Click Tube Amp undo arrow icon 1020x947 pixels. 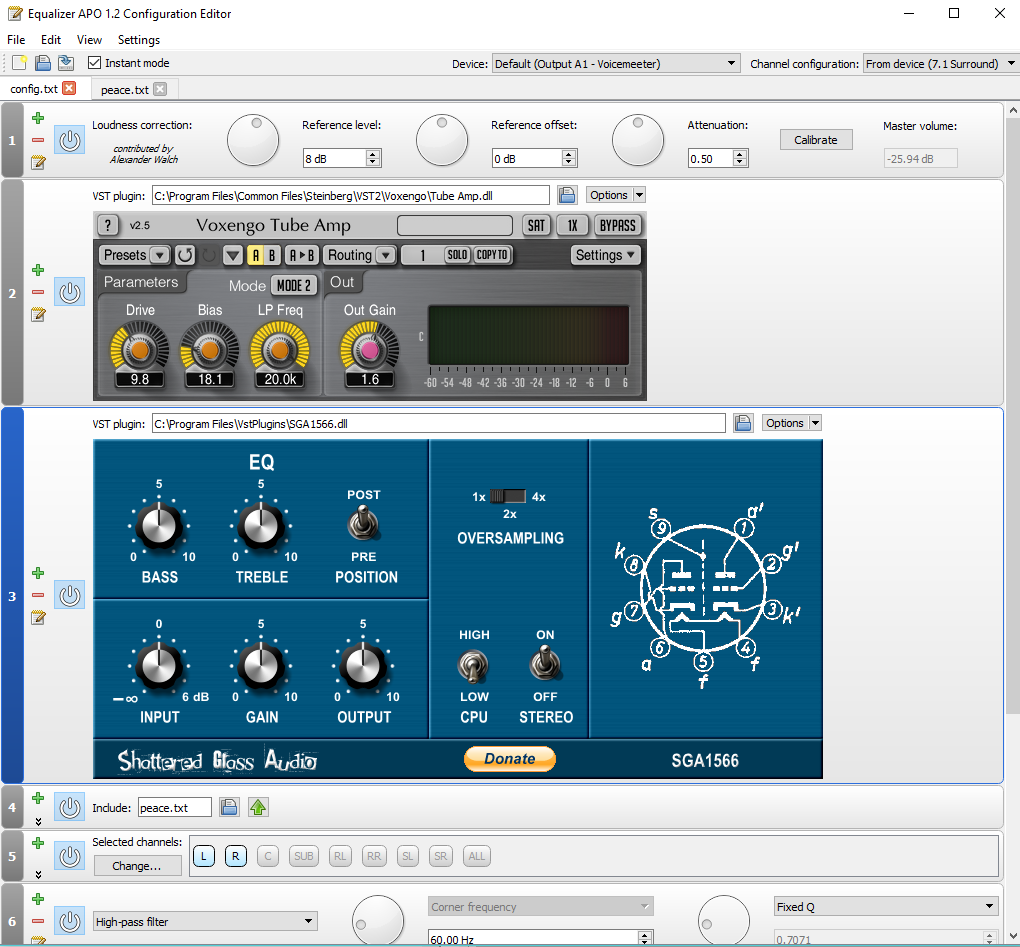(x=185, y=255)
